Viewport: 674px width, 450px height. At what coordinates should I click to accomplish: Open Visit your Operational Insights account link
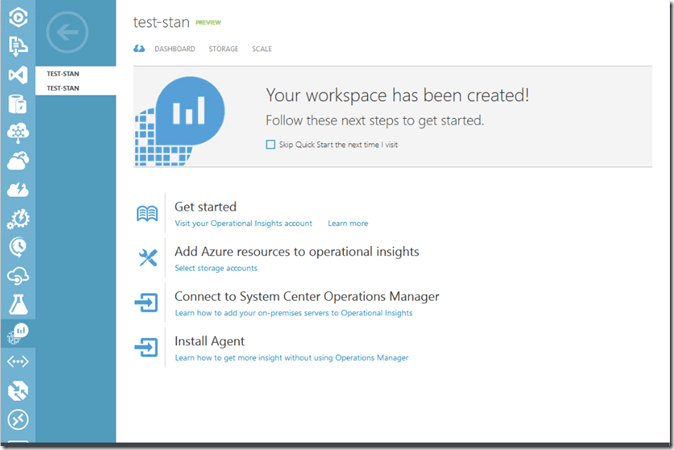point(243,224)
